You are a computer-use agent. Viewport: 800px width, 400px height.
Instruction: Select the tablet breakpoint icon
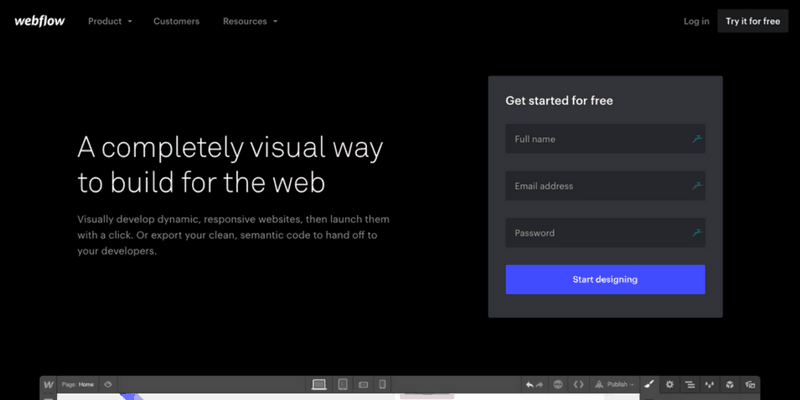pos(342,384)
